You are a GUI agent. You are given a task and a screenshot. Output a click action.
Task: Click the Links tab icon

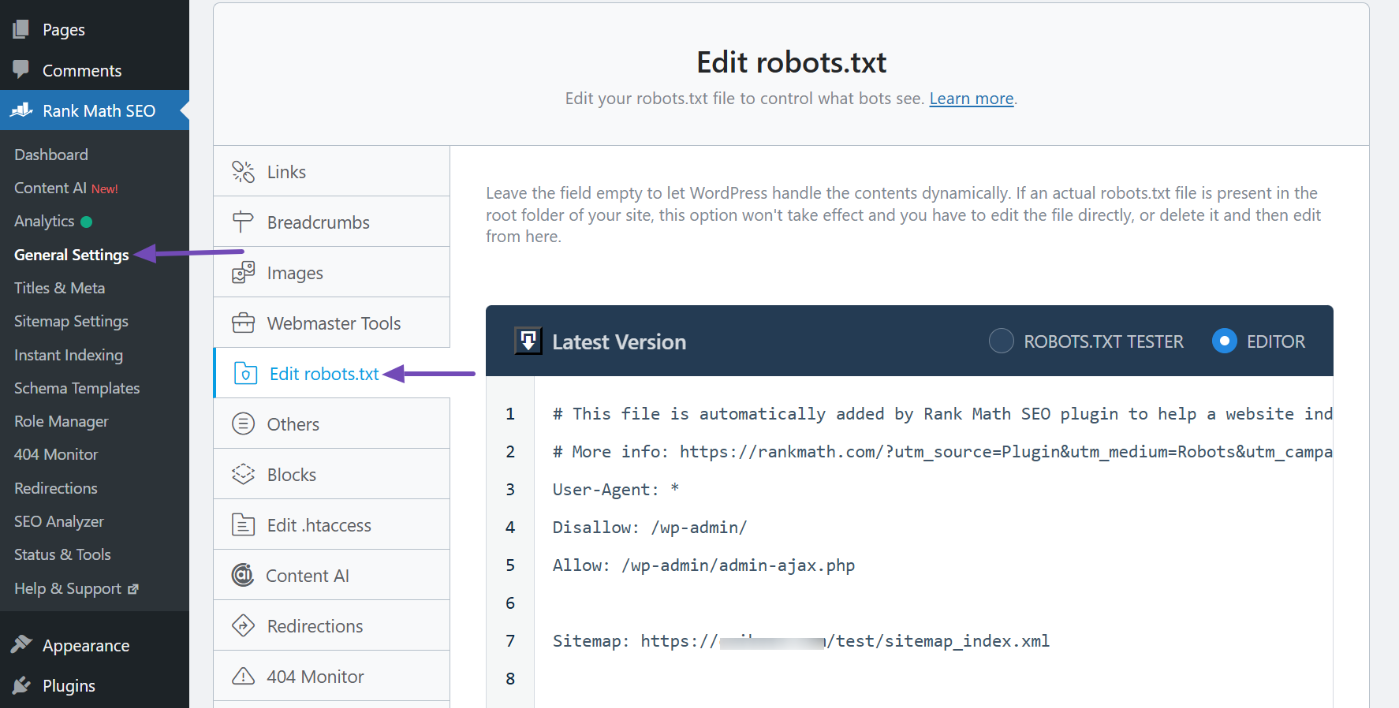(243, 172)
